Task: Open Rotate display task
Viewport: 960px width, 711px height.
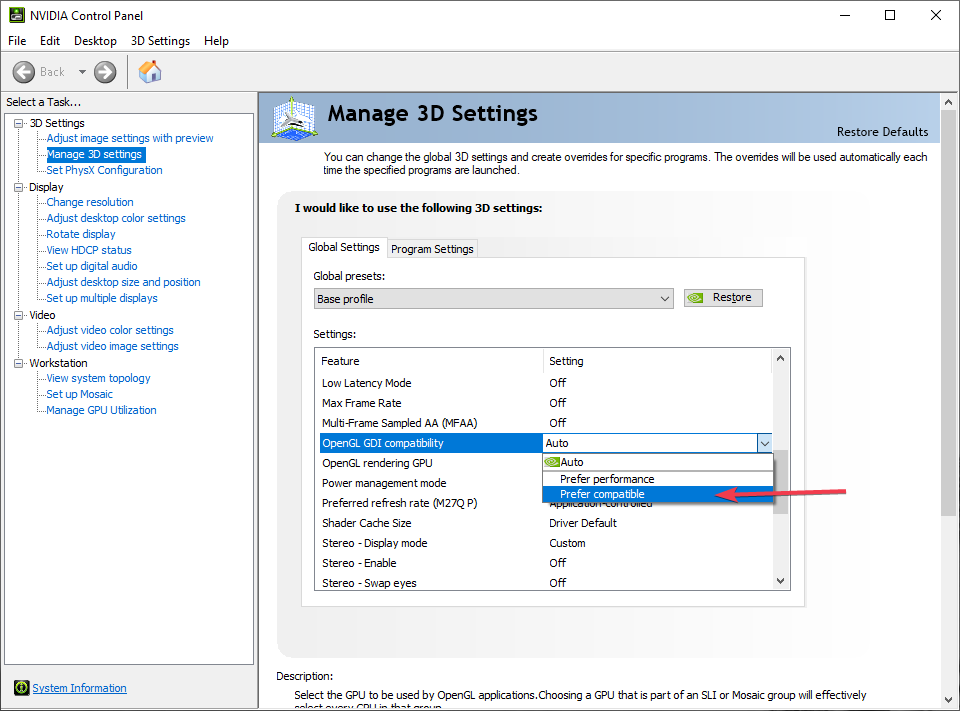Action: tap(81, 234)
